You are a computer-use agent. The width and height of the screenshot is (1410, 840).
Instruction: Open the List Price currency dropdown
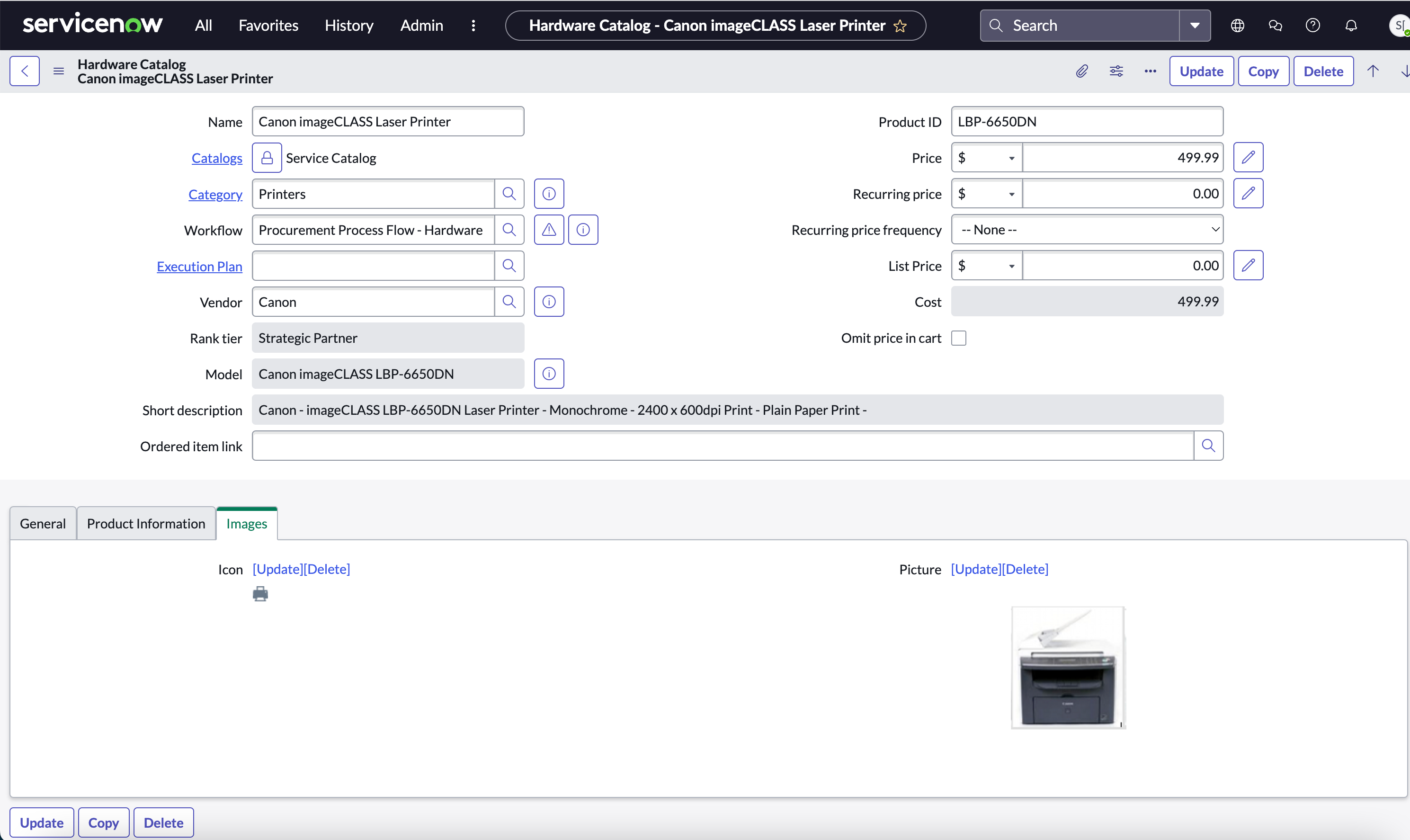tap(987, 266)
